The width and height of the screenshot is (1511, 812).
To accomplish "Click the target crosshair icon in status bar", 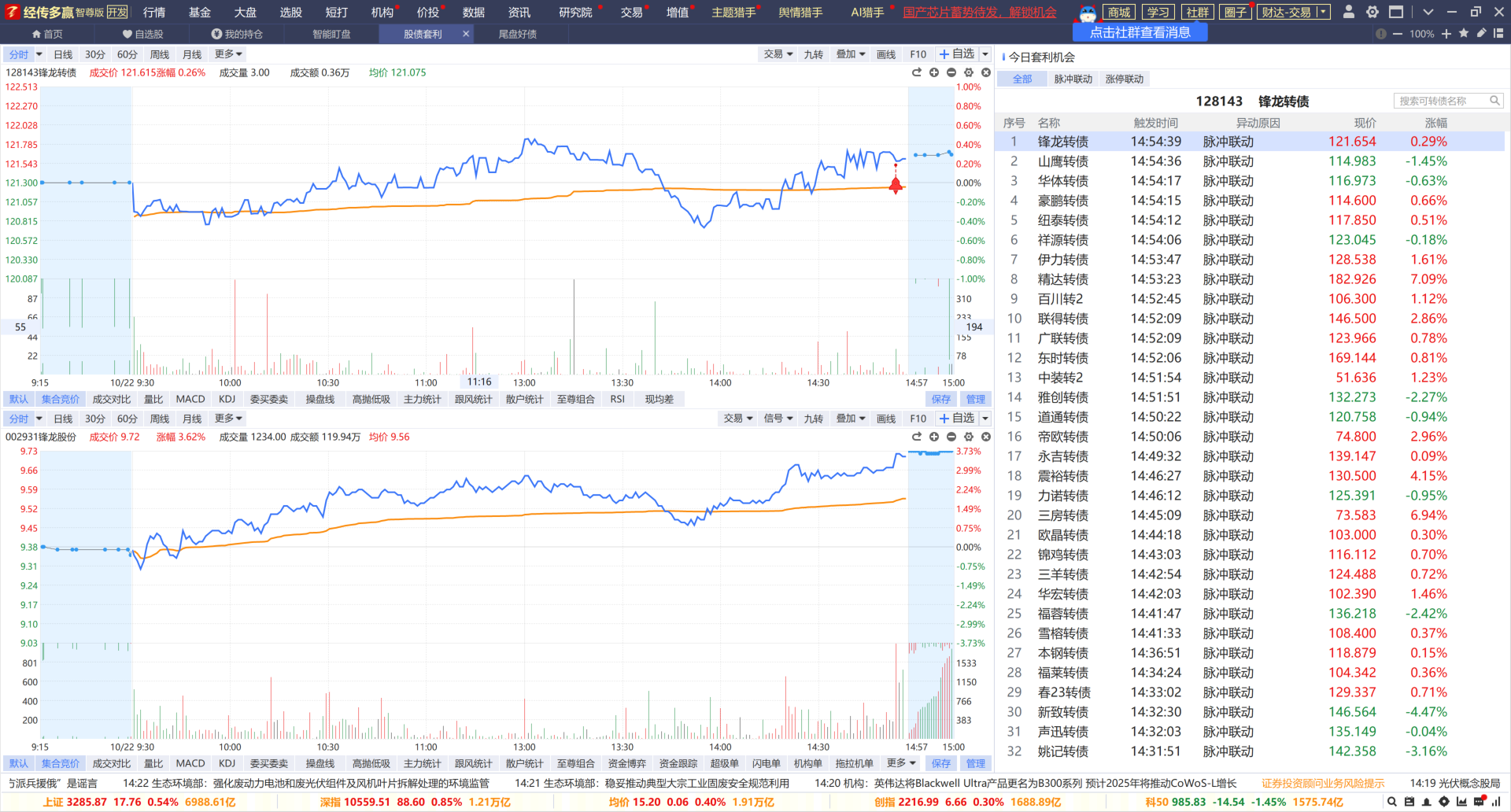I will click(1444, 802).
